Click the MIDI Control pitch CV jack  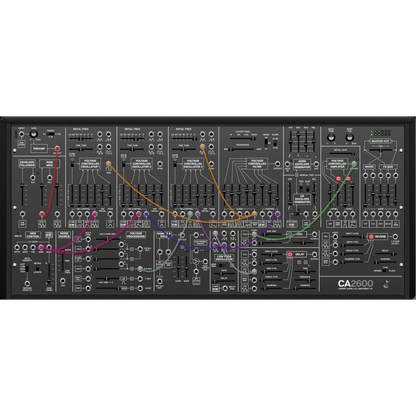[17, 247]
